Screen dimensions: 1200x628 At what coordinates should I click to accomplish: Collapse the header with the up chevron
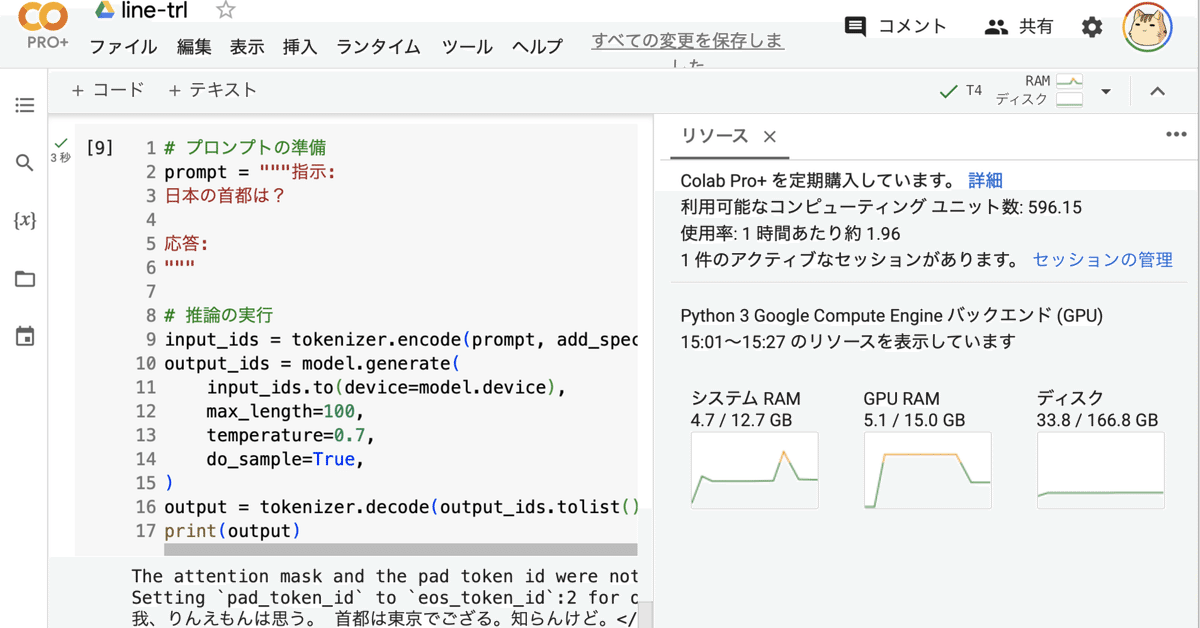[x=1157, y=91]
